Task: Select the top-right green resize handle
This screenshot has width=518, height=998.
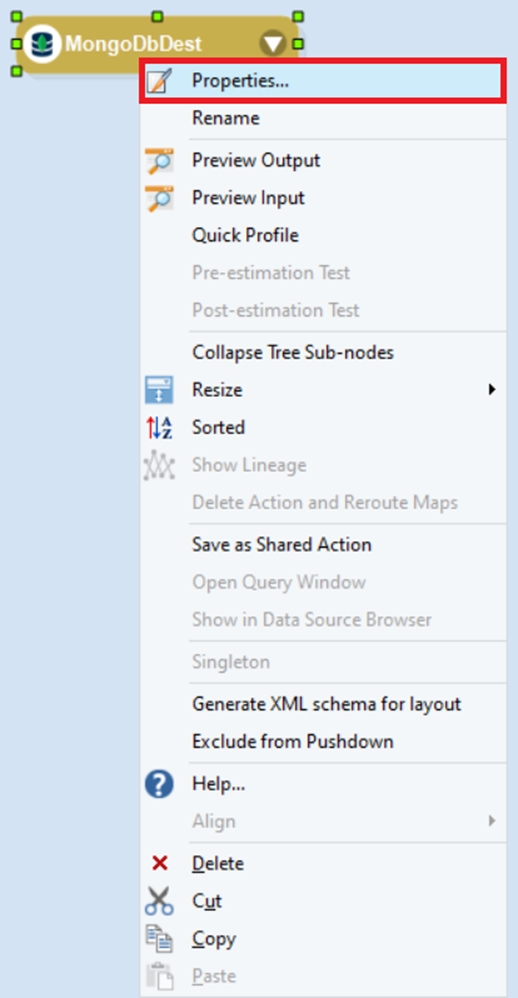Action: [298, 17]
